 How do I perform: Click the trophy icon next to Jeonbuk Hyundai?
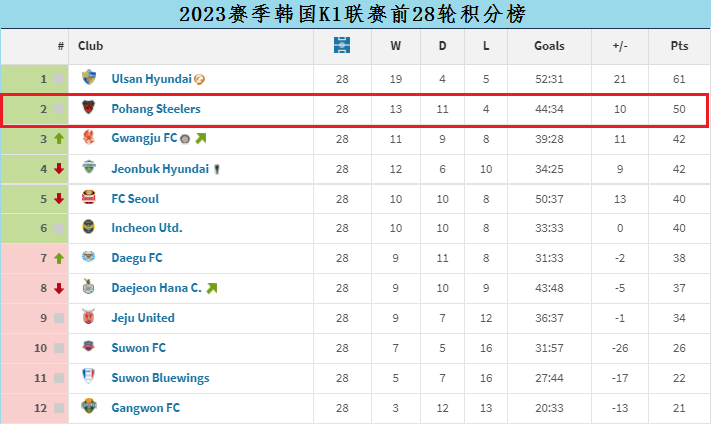click(217, 169)
